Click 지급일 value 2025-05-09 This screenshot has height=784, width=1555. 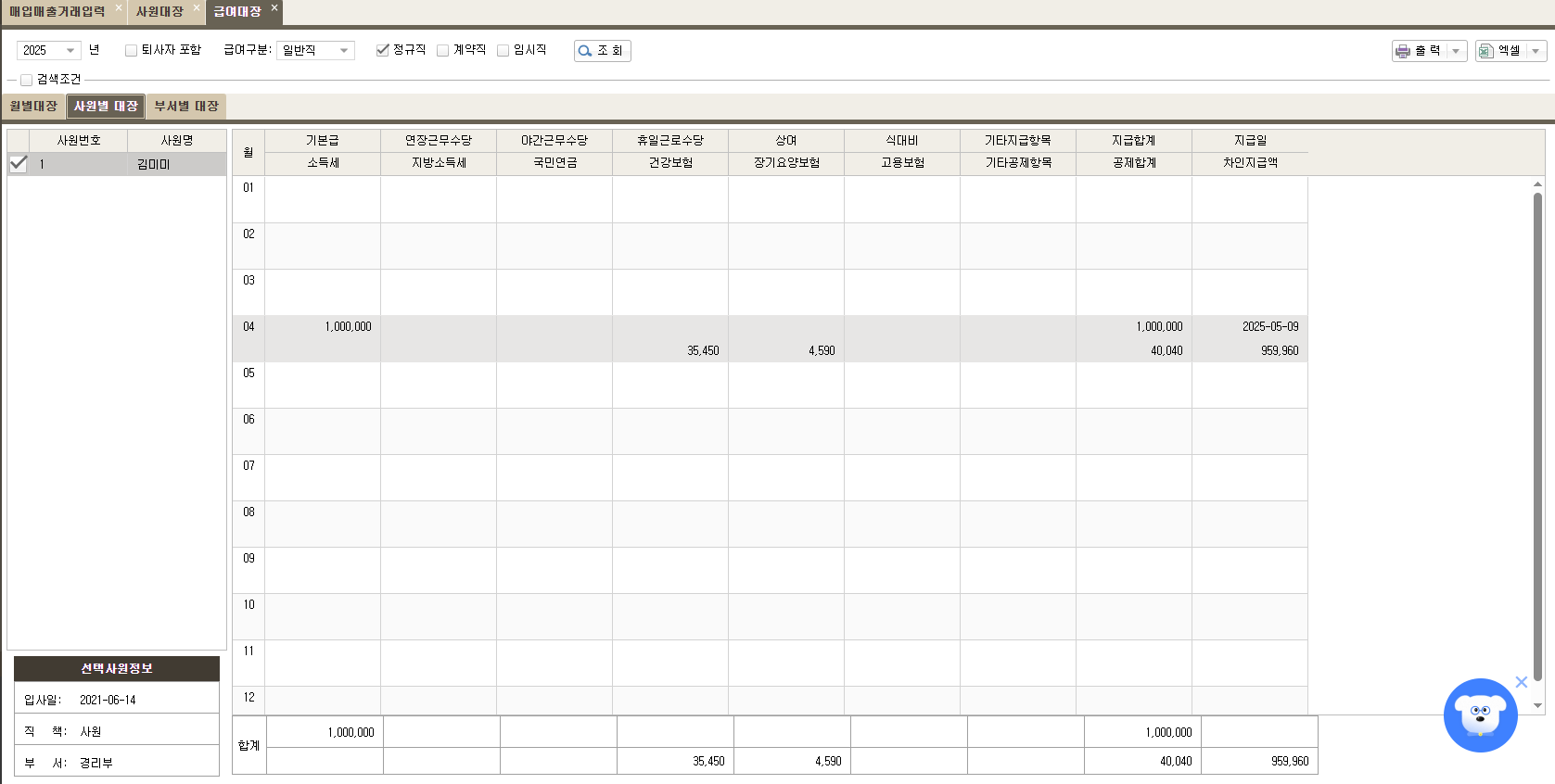[x=1270, y=327]
